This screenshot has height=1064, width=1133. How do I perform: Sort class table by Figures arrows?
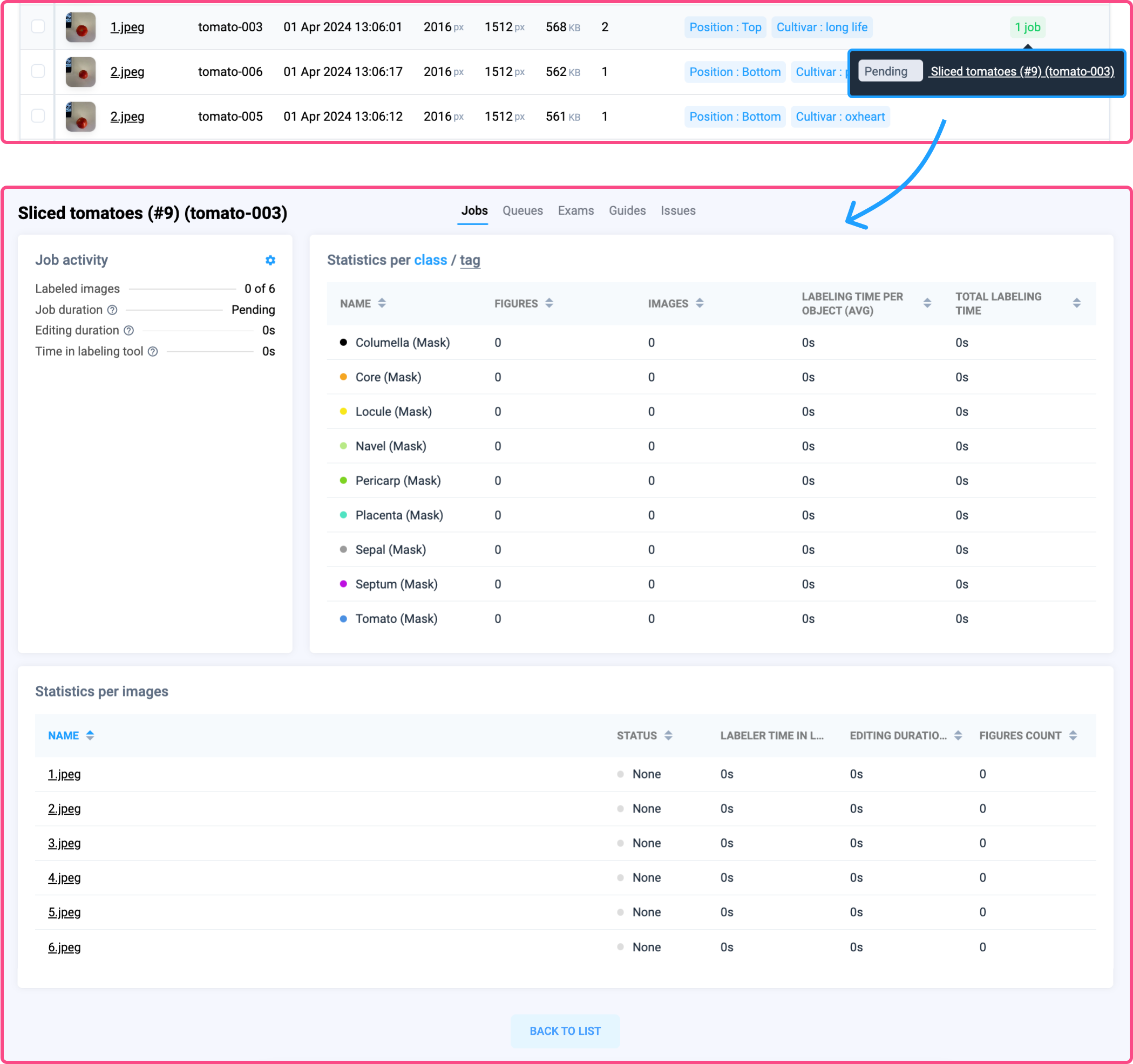click(549, 303)
